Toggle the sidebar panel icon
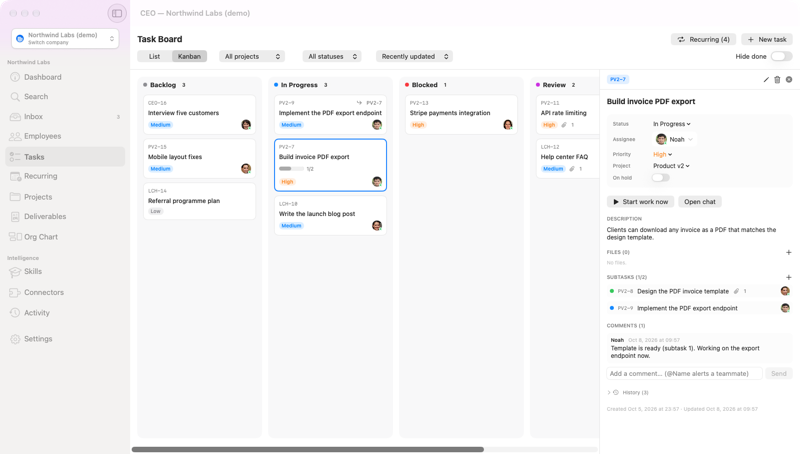This screenshot has height=454, width=800. [117, 13]
